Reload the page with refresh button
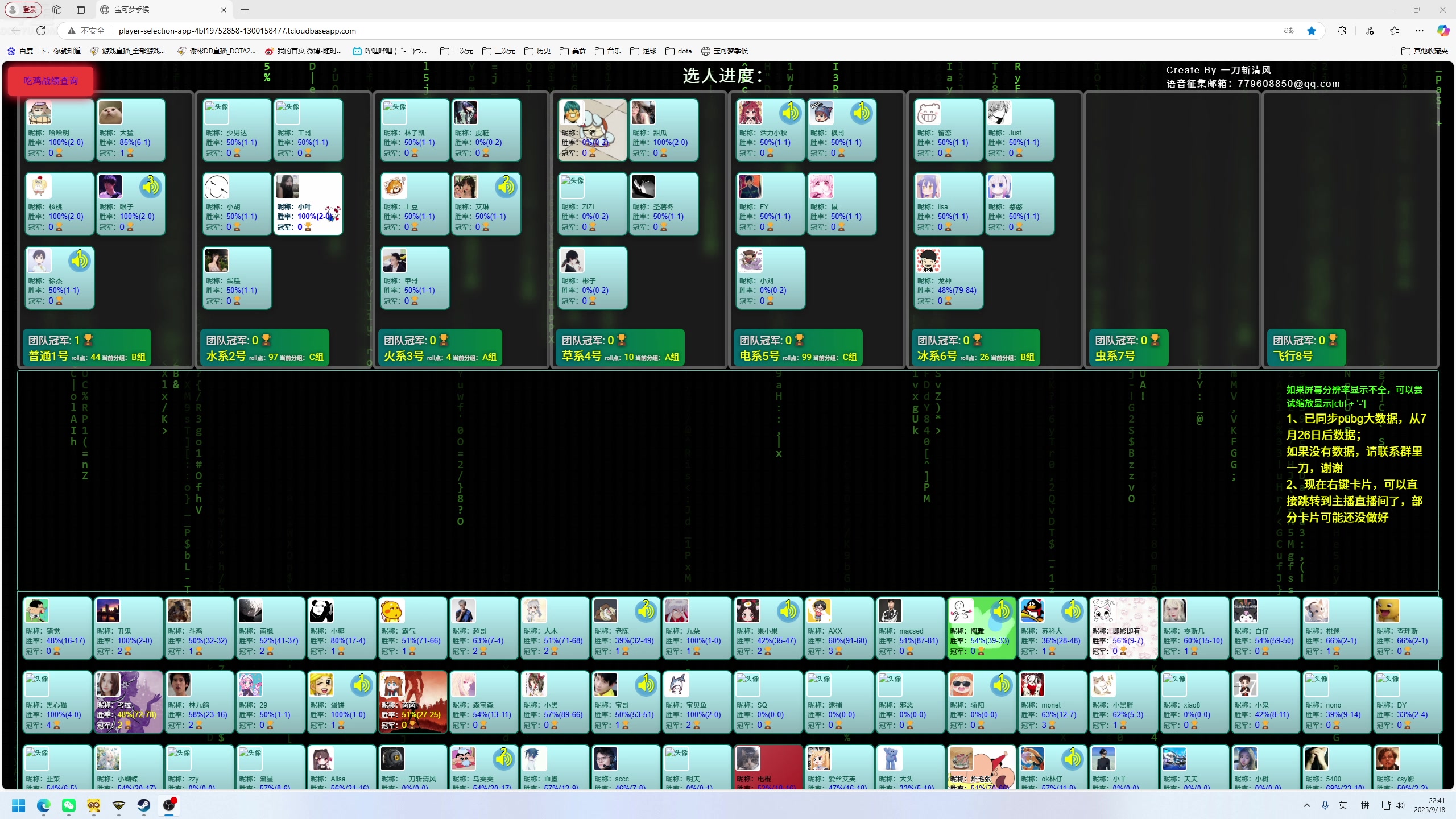1456x819 pixels. coord(40,31)
